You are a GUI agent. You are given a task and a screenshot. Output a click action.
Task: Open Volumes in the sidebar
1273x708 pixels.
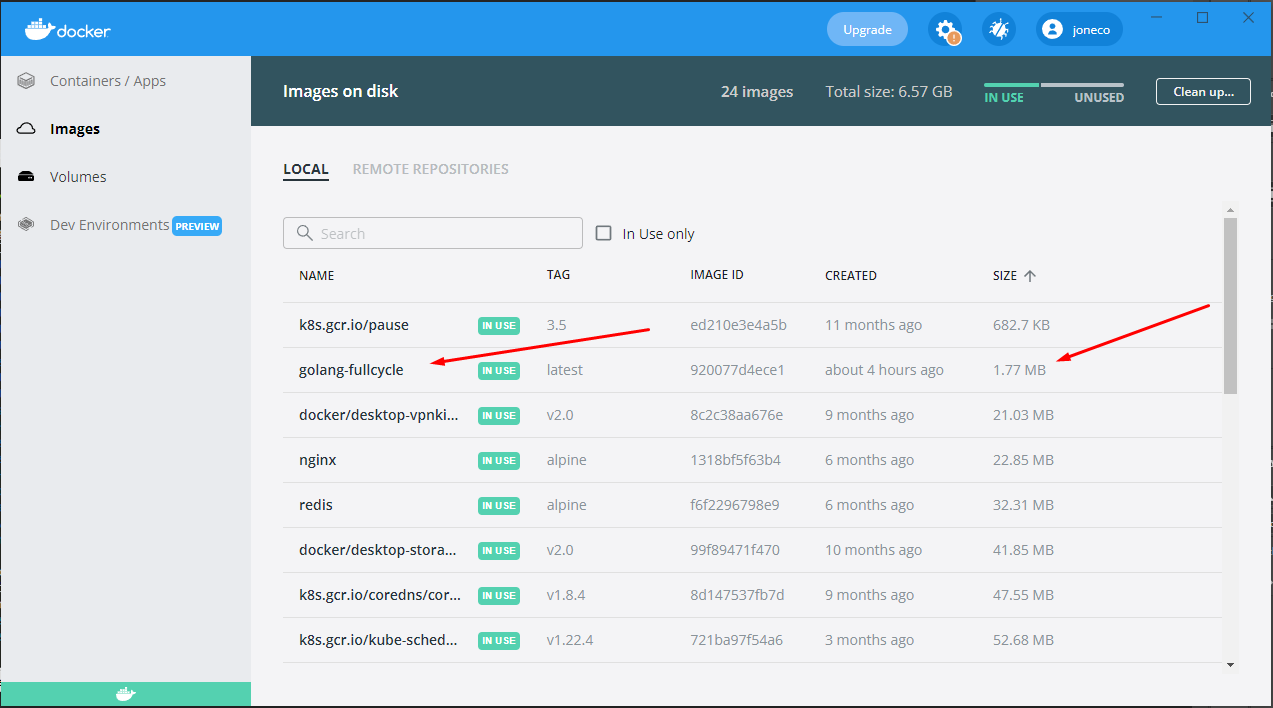coord(78,177)
